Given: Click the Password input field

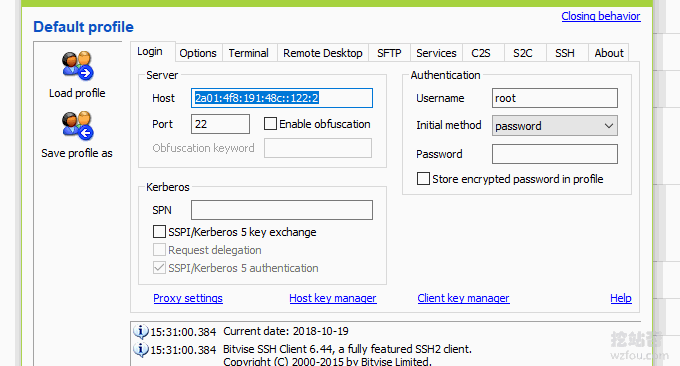Looking at the screenshot, I should click(555, 154).
